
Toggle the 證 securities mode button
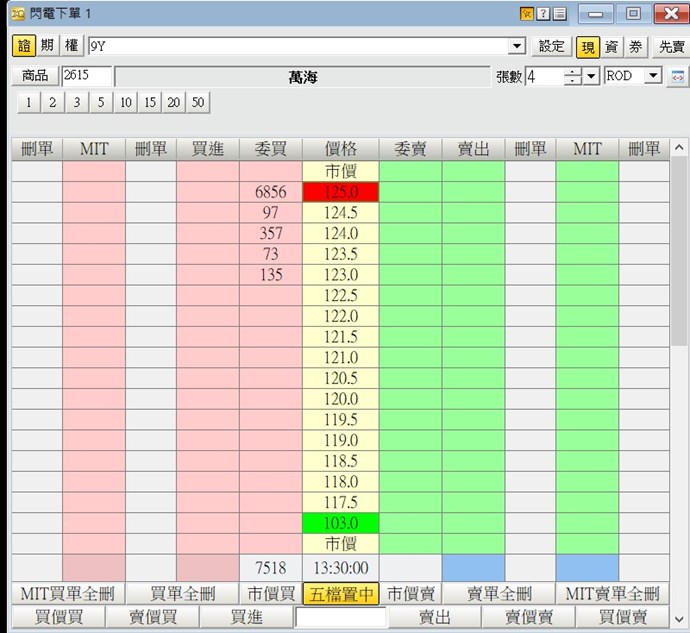23,46
